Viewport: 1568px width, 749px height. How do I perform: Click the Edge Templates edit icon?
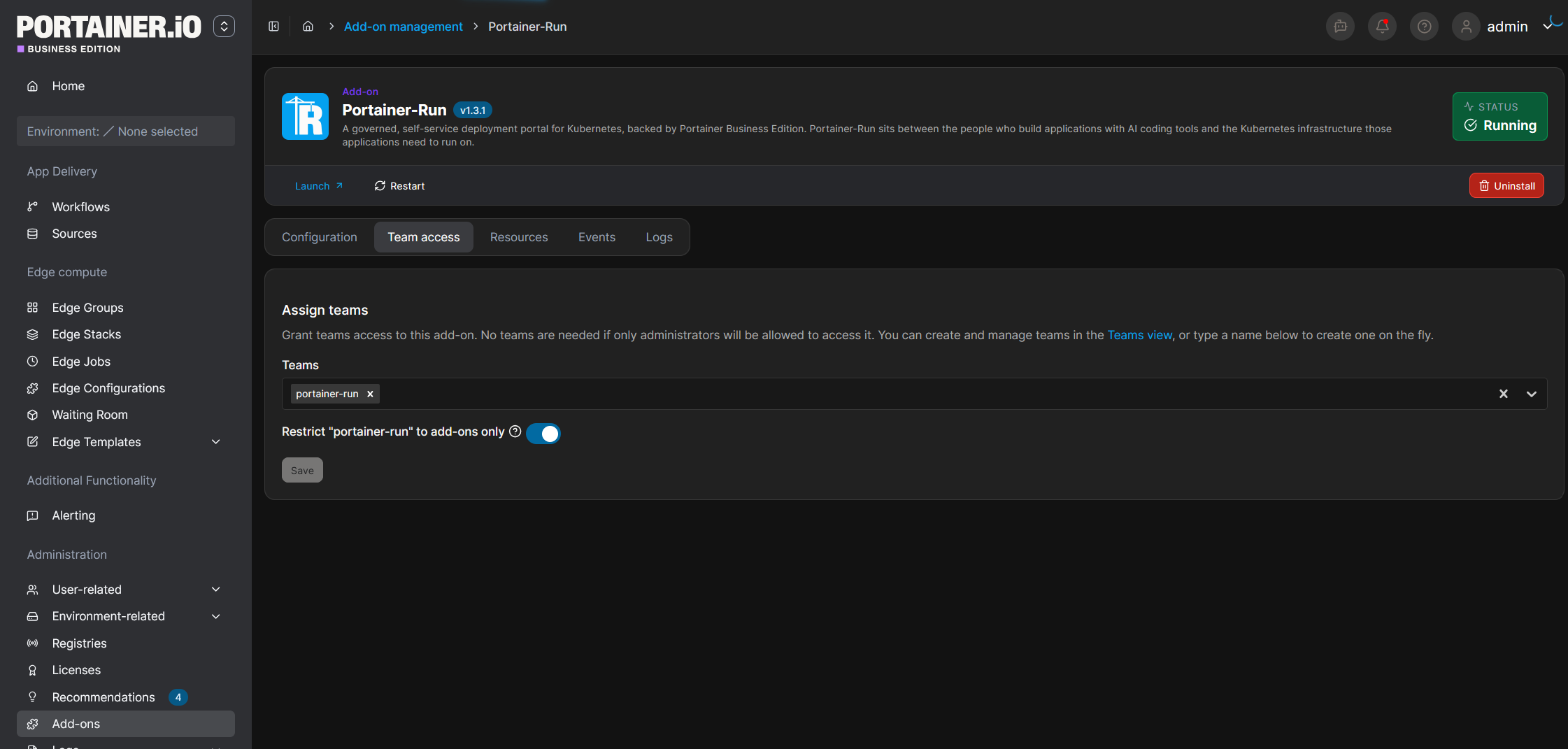coord(32,442)
